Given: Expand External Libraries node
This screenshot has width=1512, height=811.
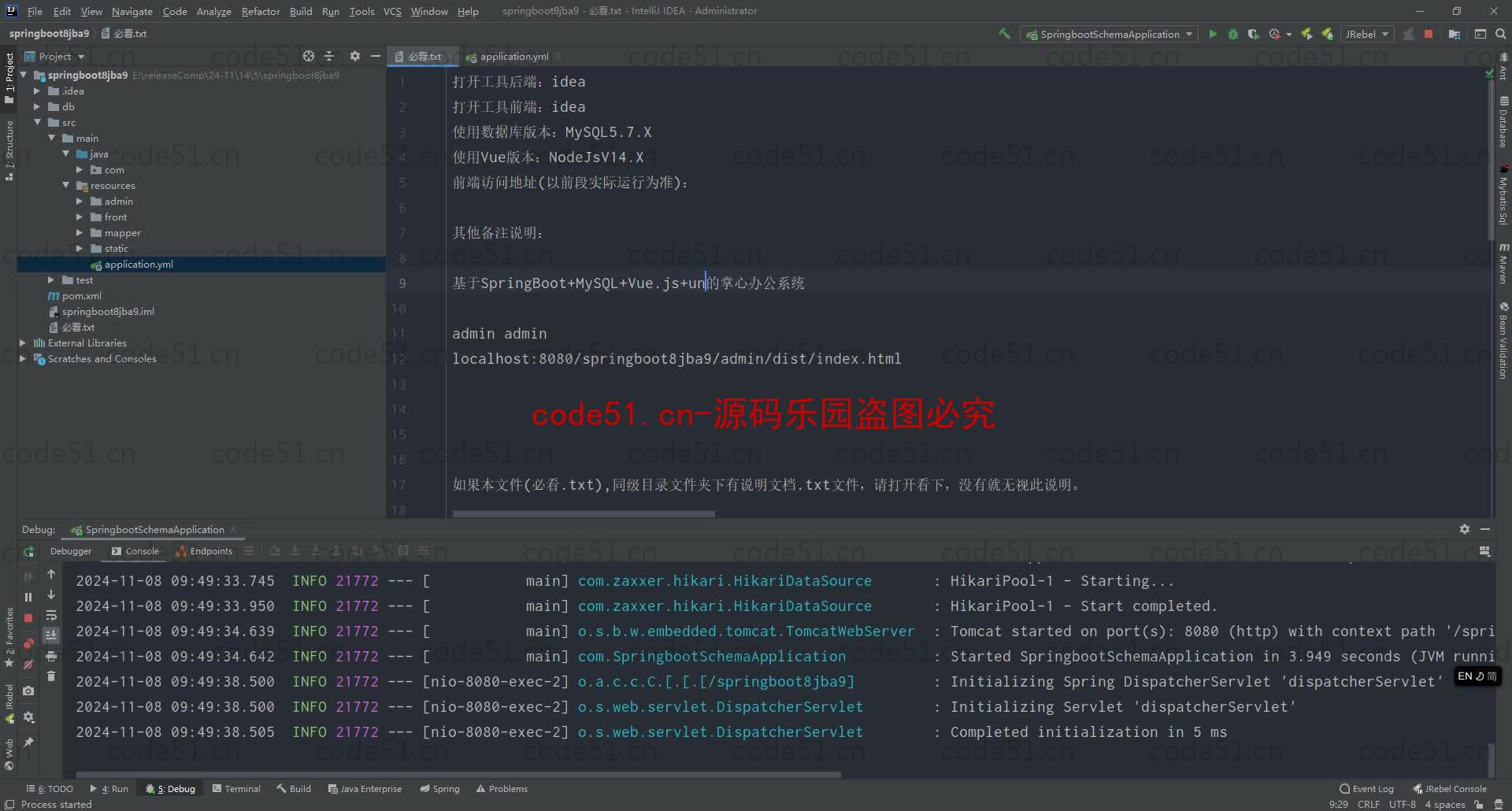Looking at the screenshot, I should [x=22, y=343].
